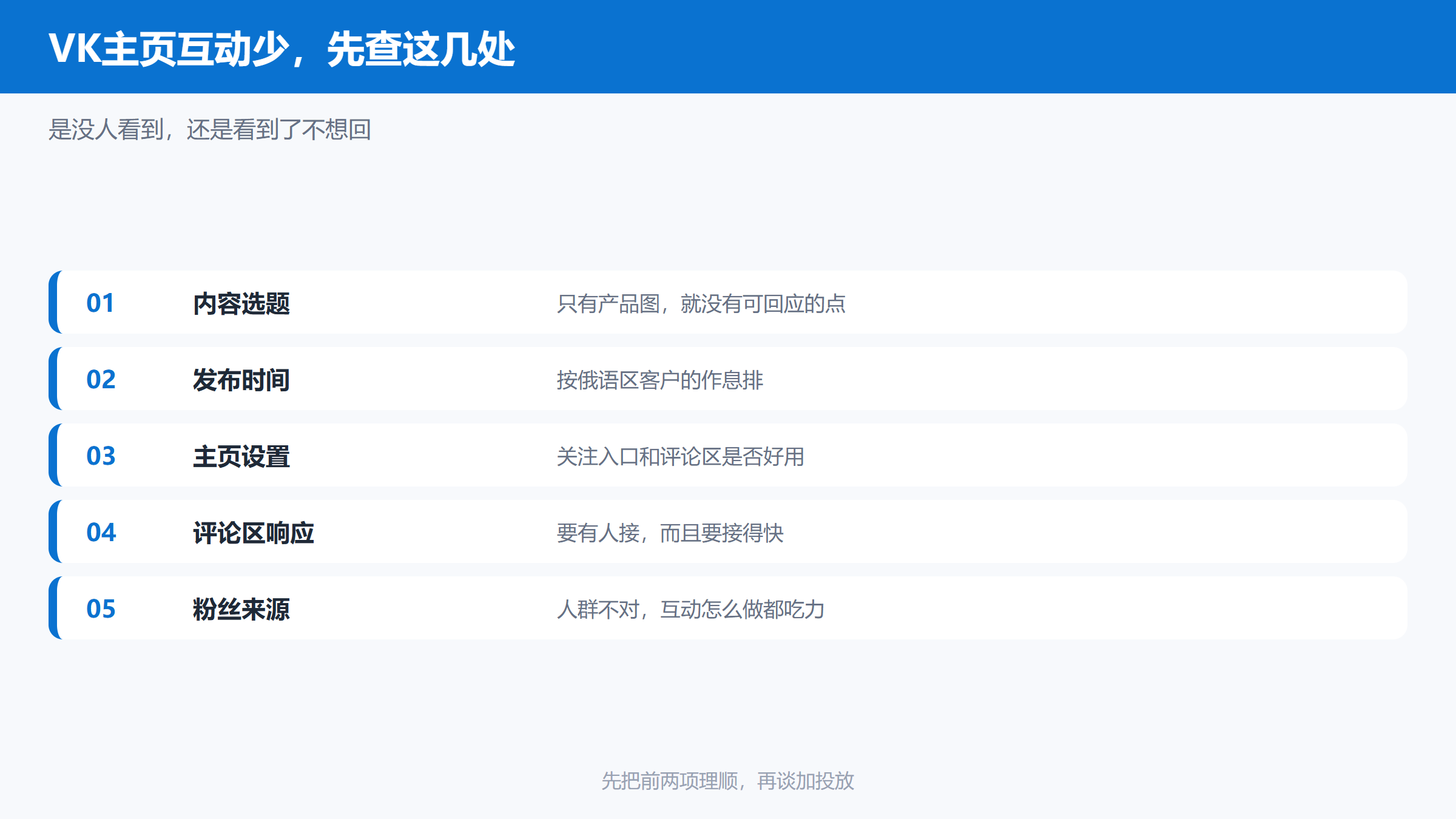Click the text '关注入口和评论区是否好用'

(681, 456)
